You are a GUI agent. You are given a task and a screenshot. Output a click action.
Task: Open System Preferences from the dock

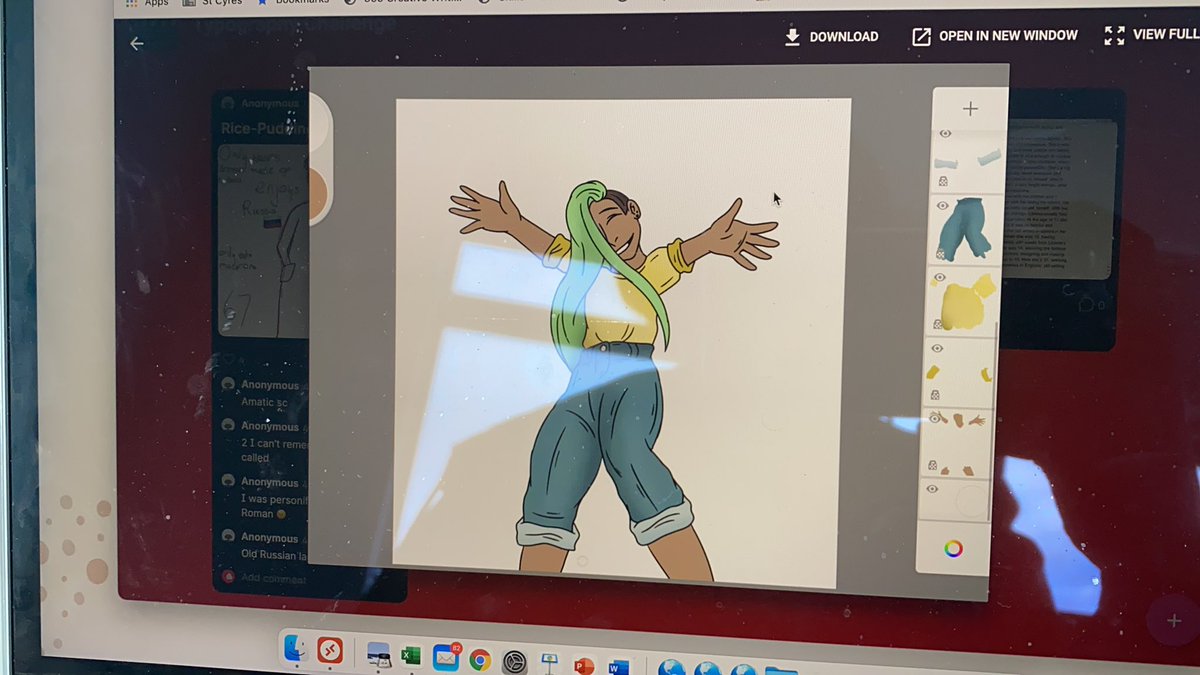514,660
